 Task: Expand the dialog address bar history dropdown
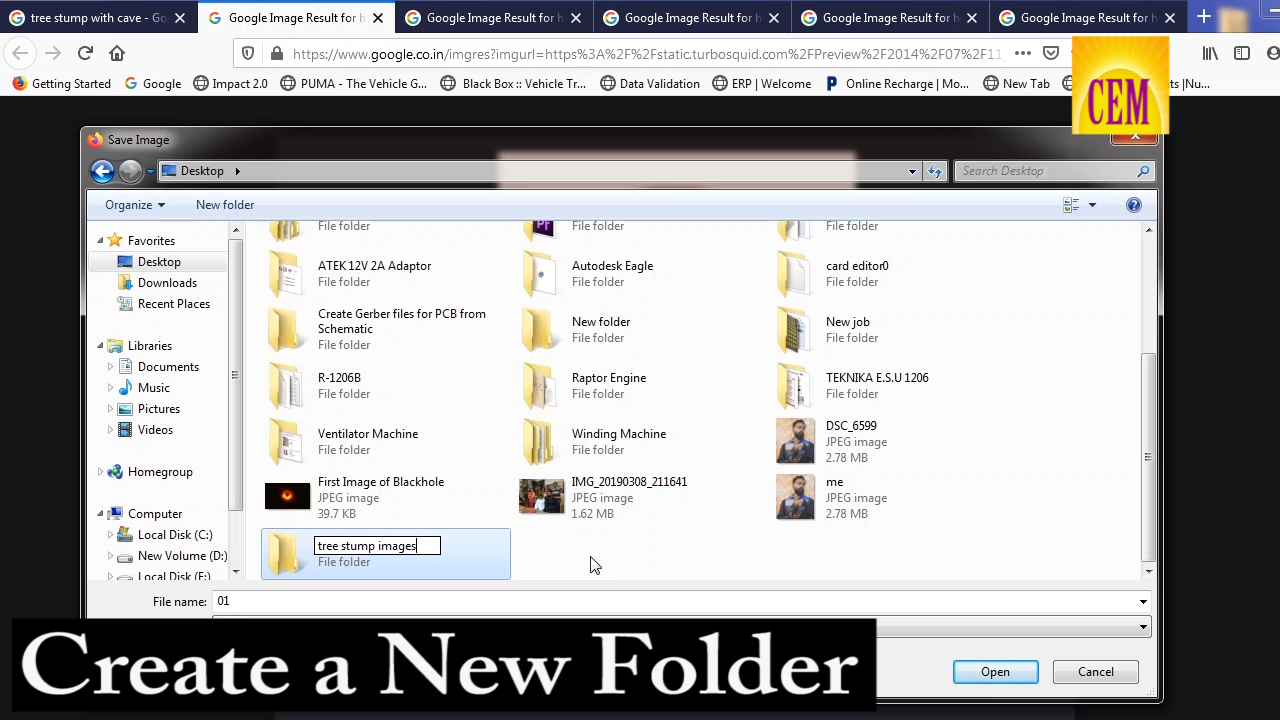pyautogui.click(x=912, y=171)
